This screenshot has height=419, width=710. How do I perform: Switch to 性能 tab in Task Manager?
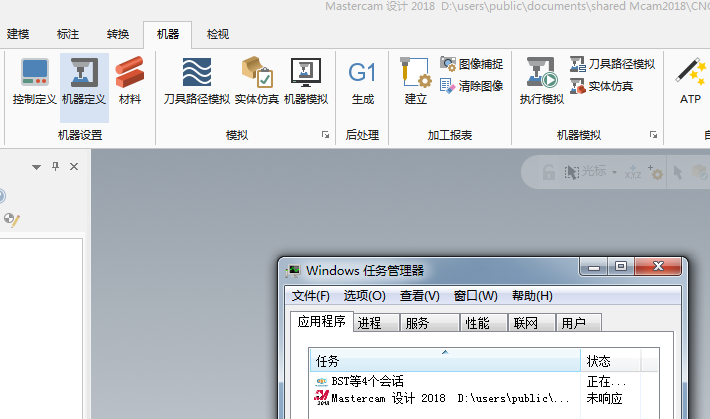(484, 323)
